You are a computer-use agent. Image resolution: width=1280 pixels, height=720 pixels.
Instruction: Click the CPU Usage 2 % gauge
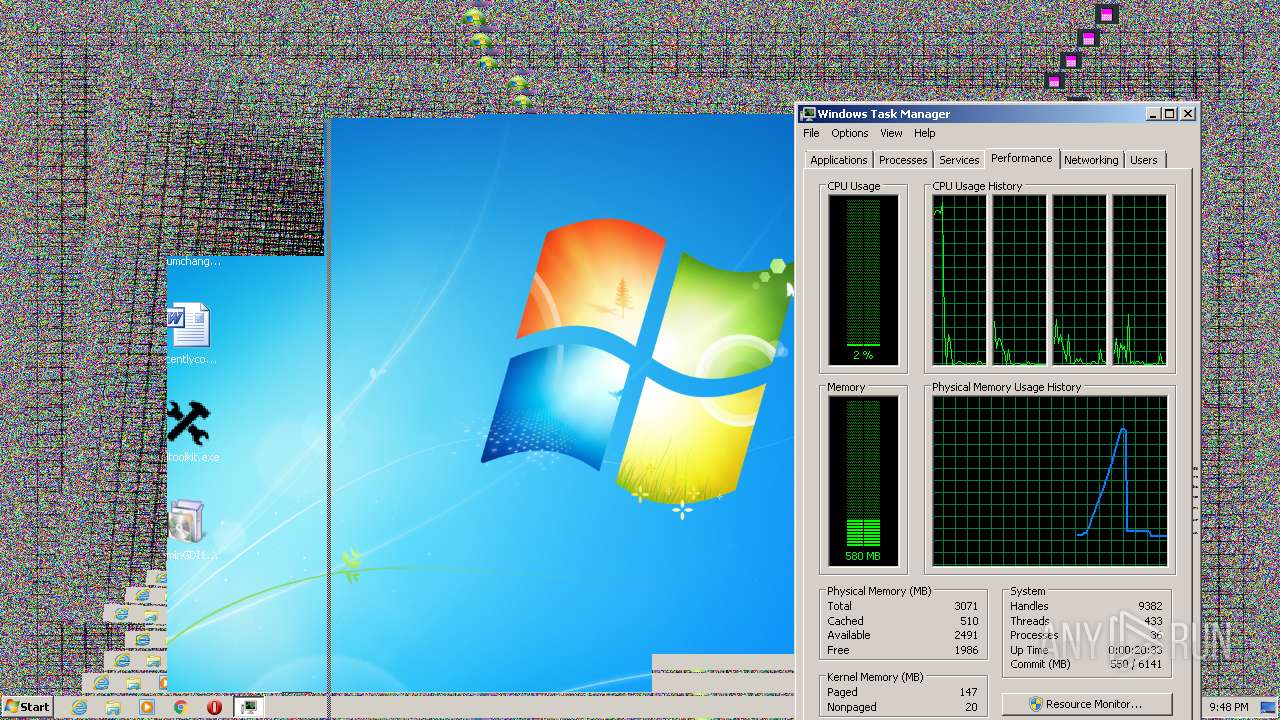pyautogui.click(x=863, y=280)
